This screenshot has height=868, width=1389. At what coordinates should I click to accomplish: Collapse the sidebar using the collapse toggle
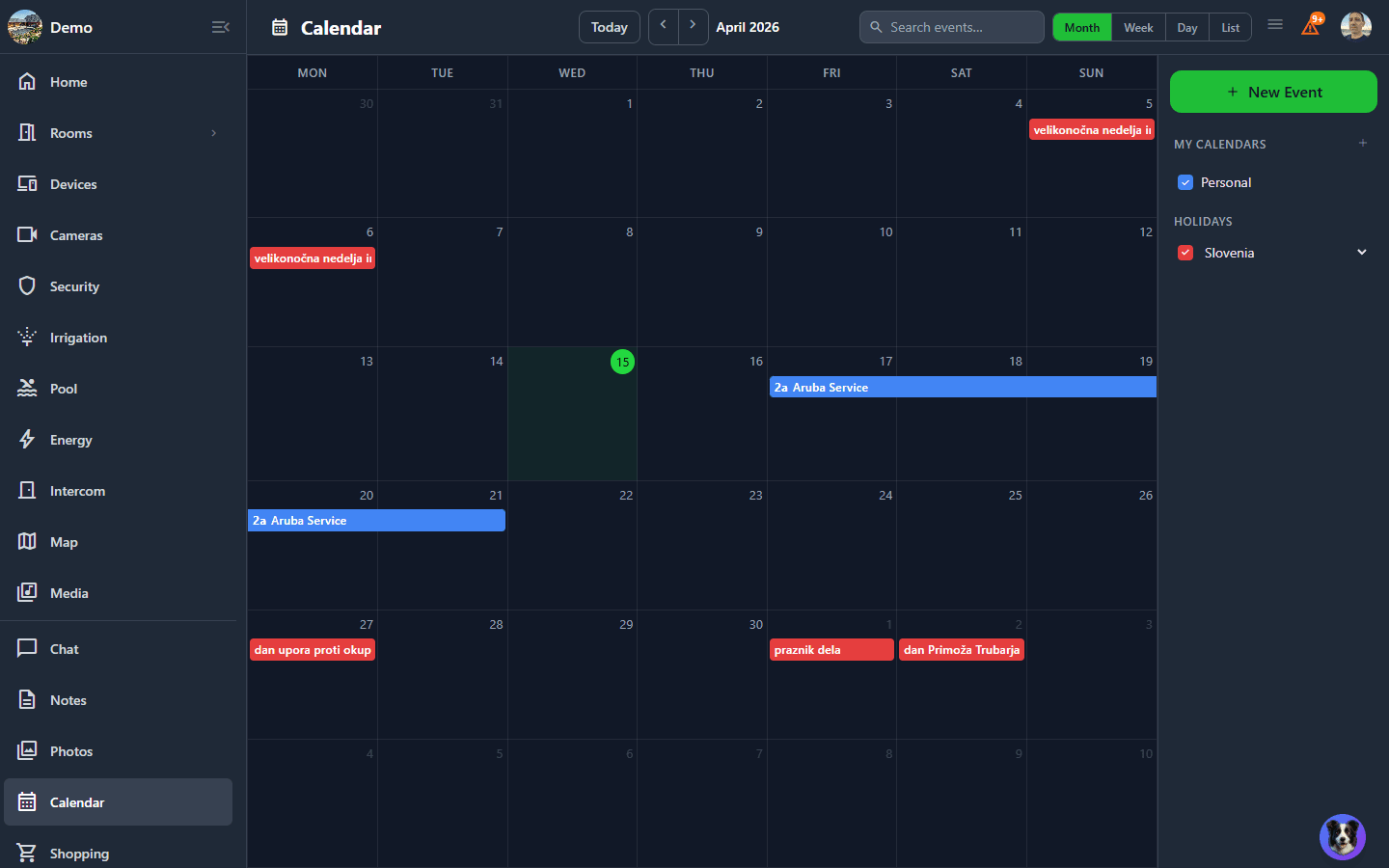pos(220,27)
